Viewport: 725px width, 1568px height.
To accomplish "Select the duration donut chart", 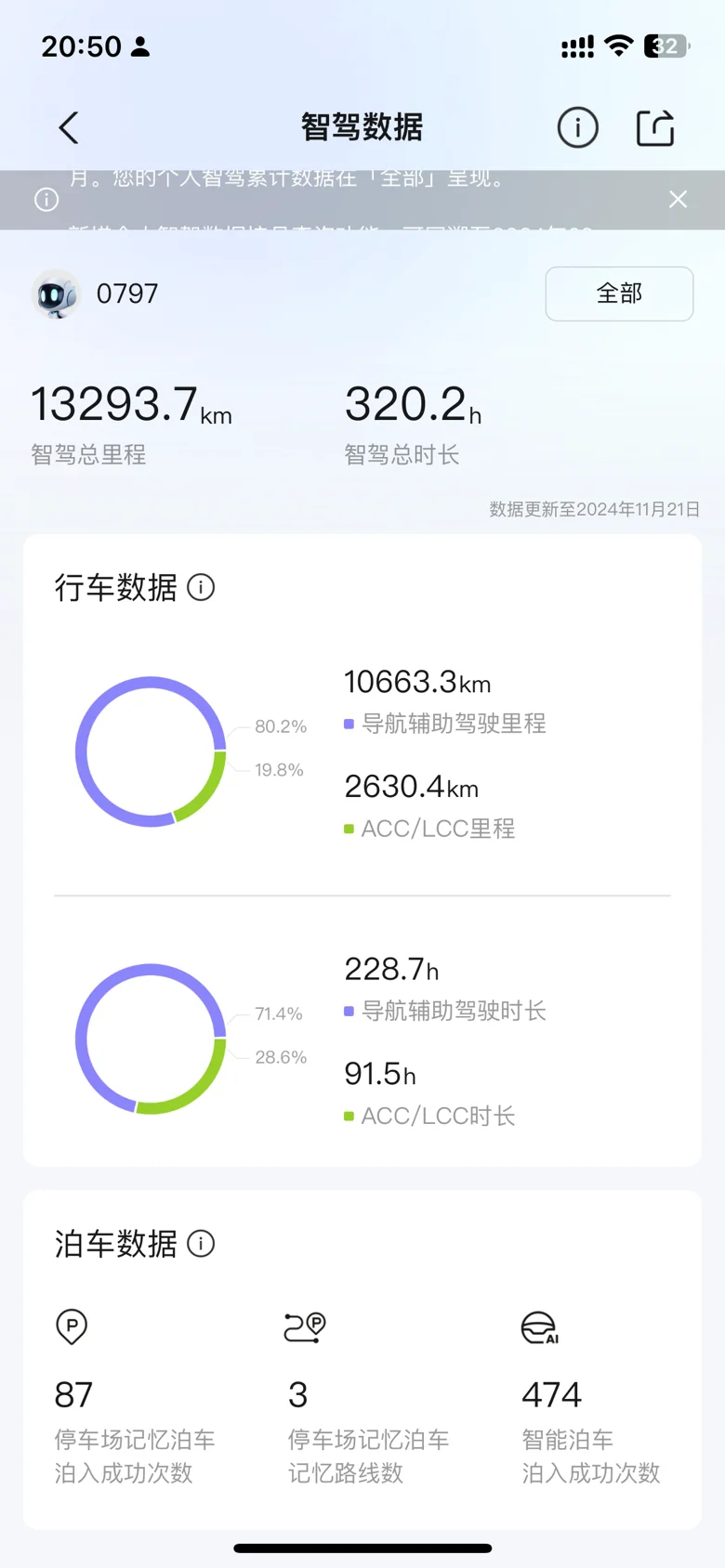I will pos(151,1039).
